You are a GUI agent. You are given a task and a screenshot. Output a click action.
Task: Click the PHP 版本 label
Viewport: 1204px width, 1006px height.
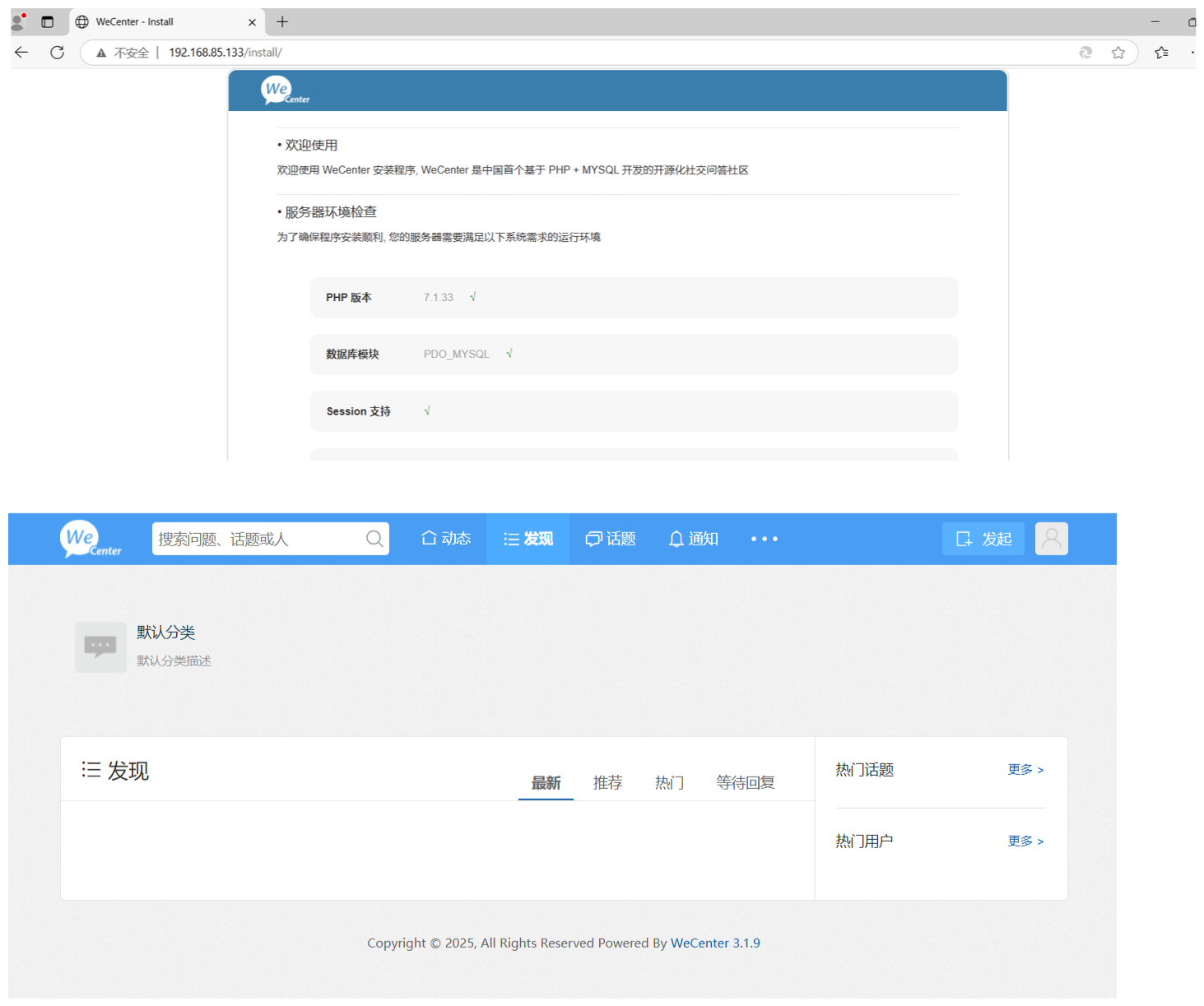(348, 298)
